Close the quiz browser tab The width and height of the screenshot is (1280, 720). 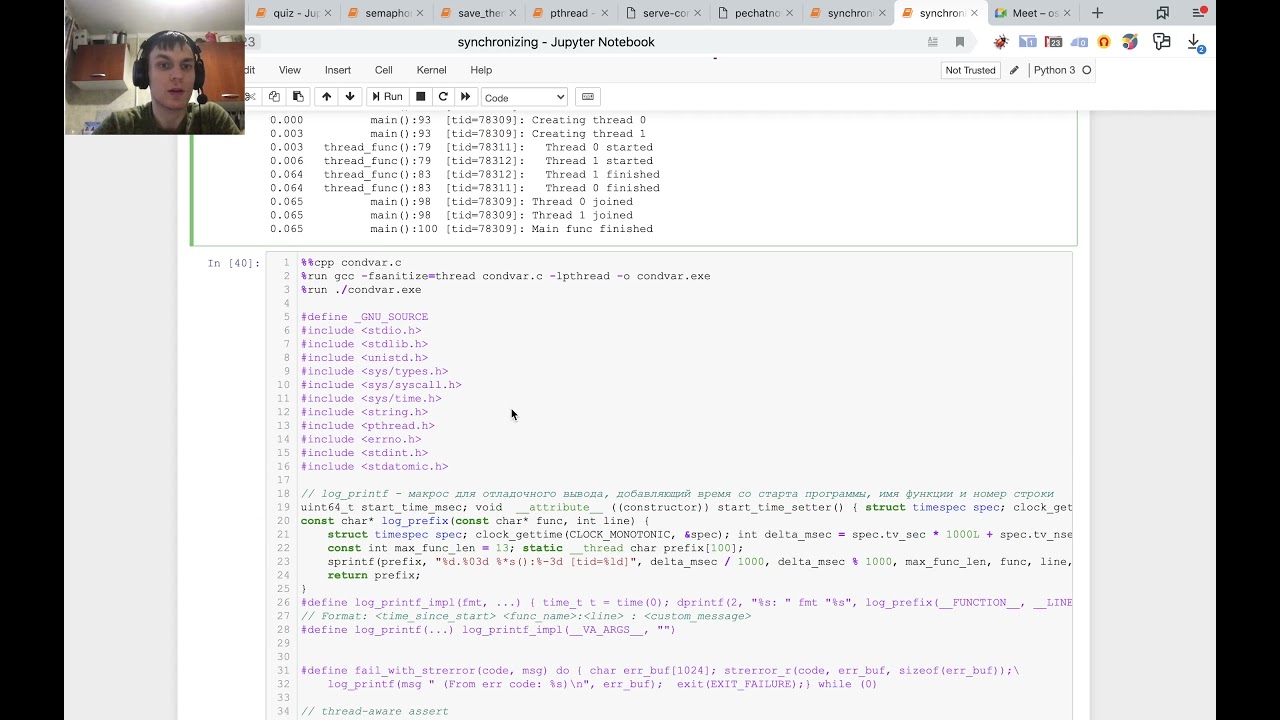coord(328,13)
